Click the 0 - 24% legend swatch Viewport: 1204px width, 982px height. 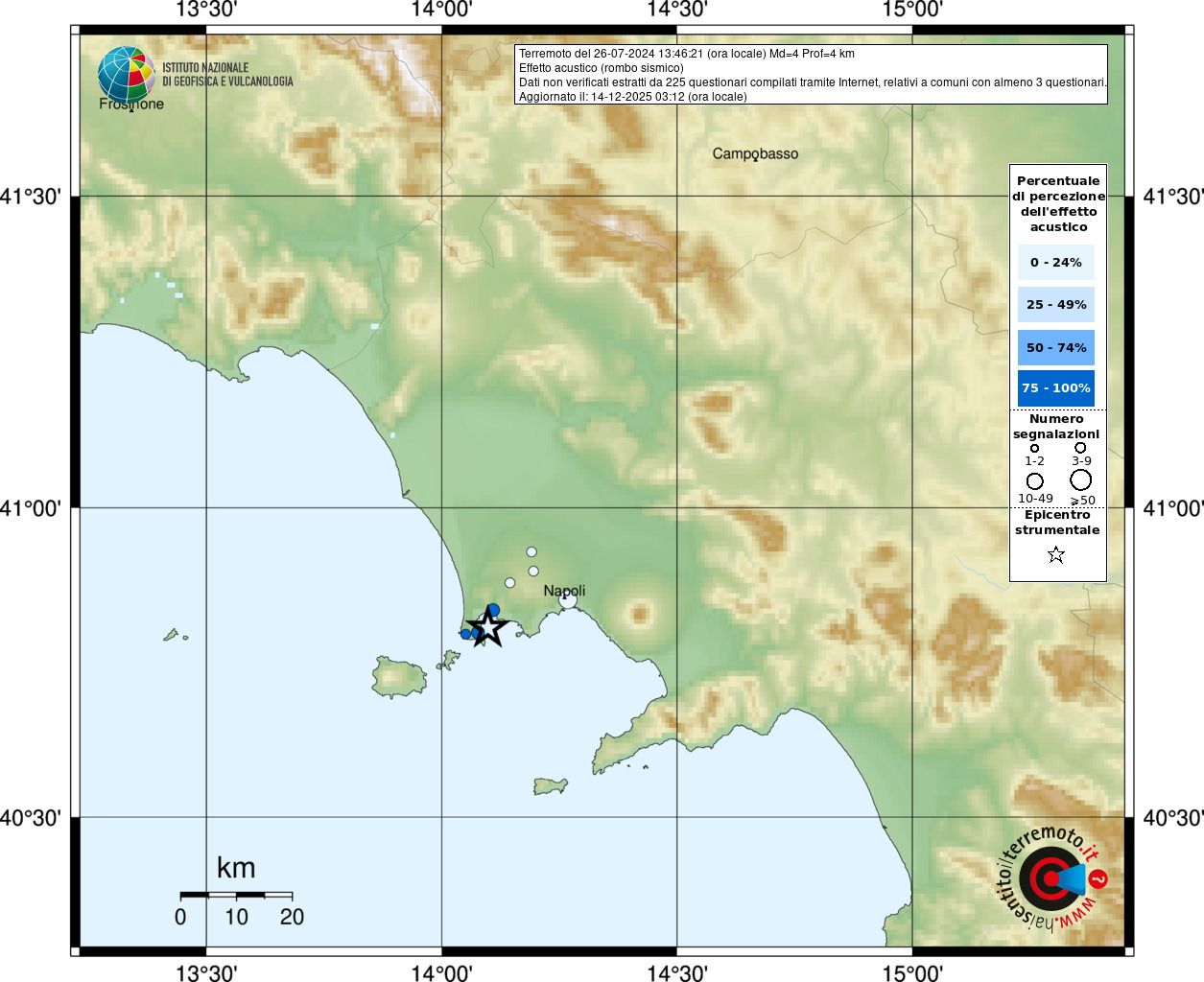1055,262
